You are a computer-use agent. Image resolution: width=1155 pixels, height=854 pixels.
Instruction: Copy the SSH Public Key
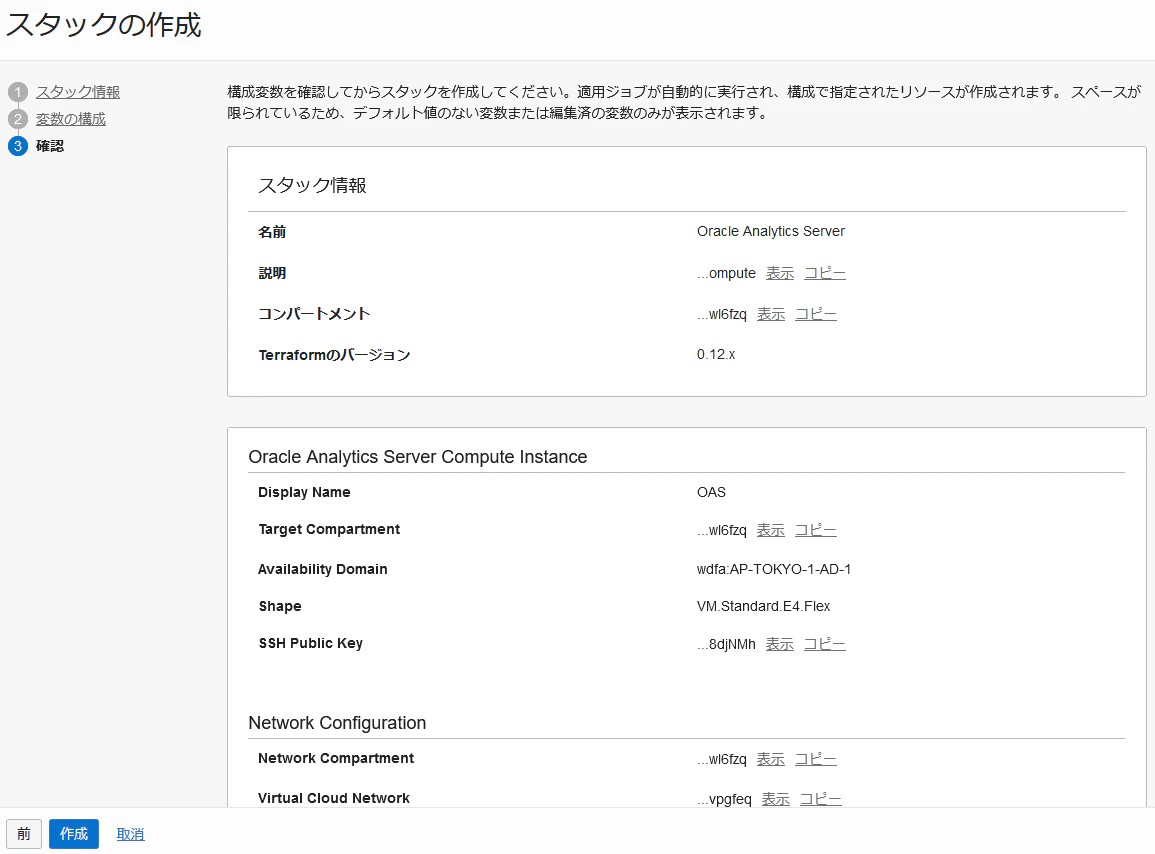click(824, 644)
